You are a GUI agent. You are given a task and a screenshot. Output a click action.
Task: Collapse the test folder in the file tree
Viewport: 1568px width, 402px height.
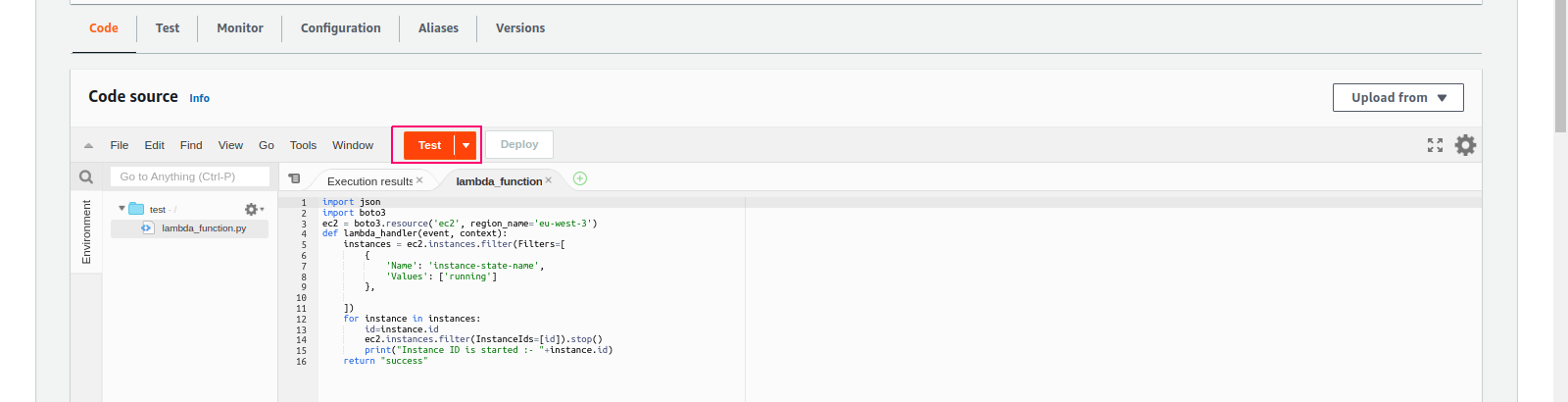(122, 209)
